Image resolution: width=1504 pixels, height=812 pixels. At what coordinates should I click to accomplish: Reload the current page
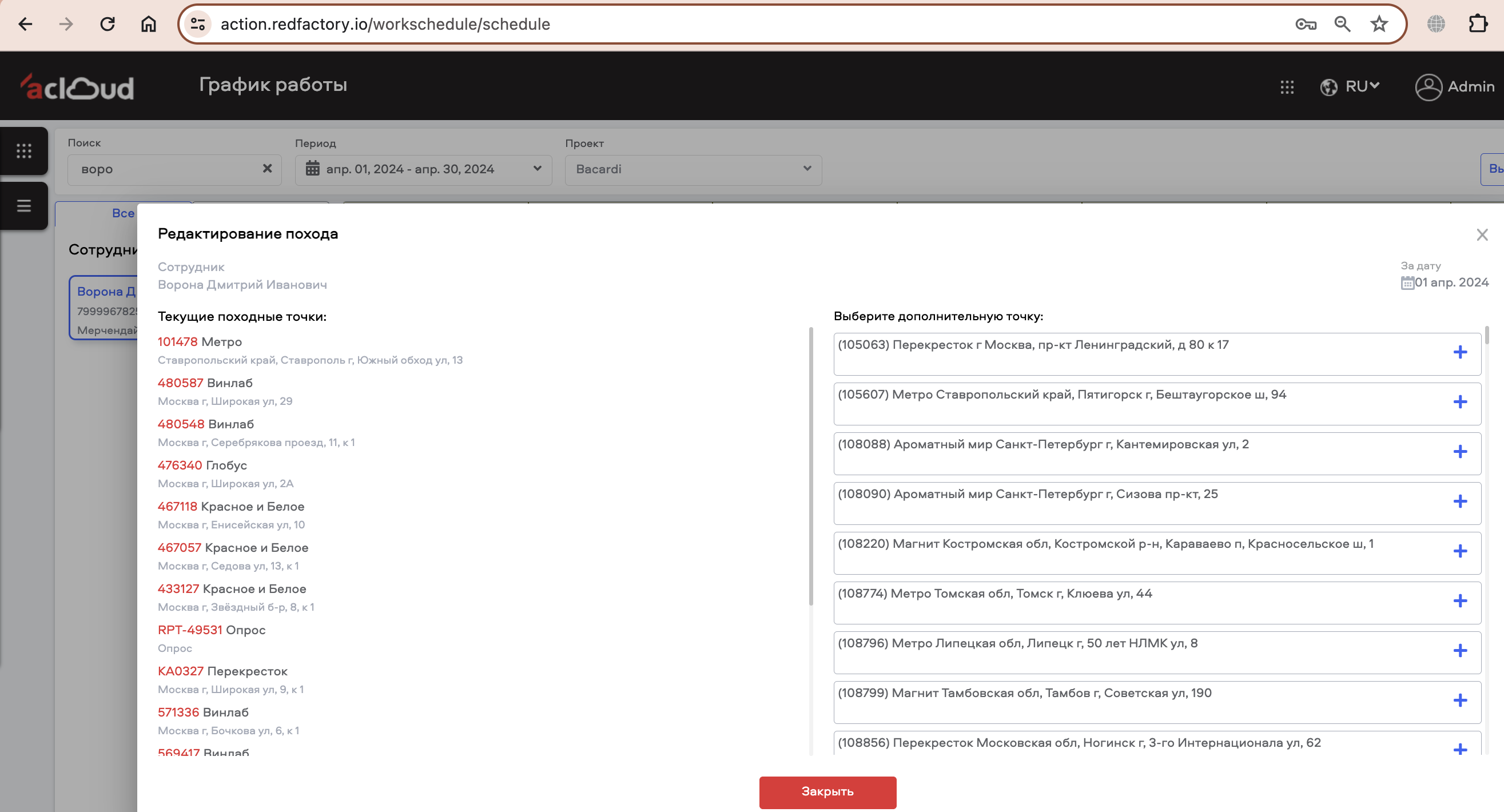[x=108, y=24]
